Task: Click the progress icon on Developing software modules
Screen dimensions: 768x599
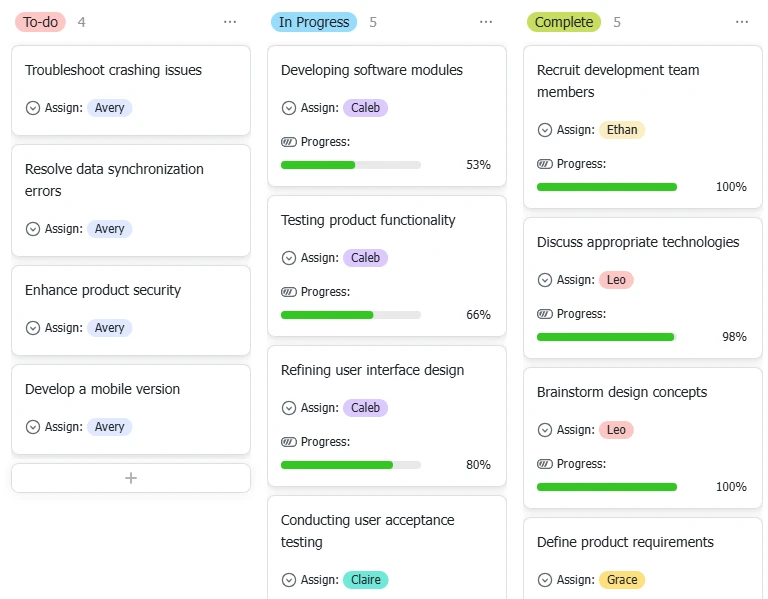Action: point(288,142)
